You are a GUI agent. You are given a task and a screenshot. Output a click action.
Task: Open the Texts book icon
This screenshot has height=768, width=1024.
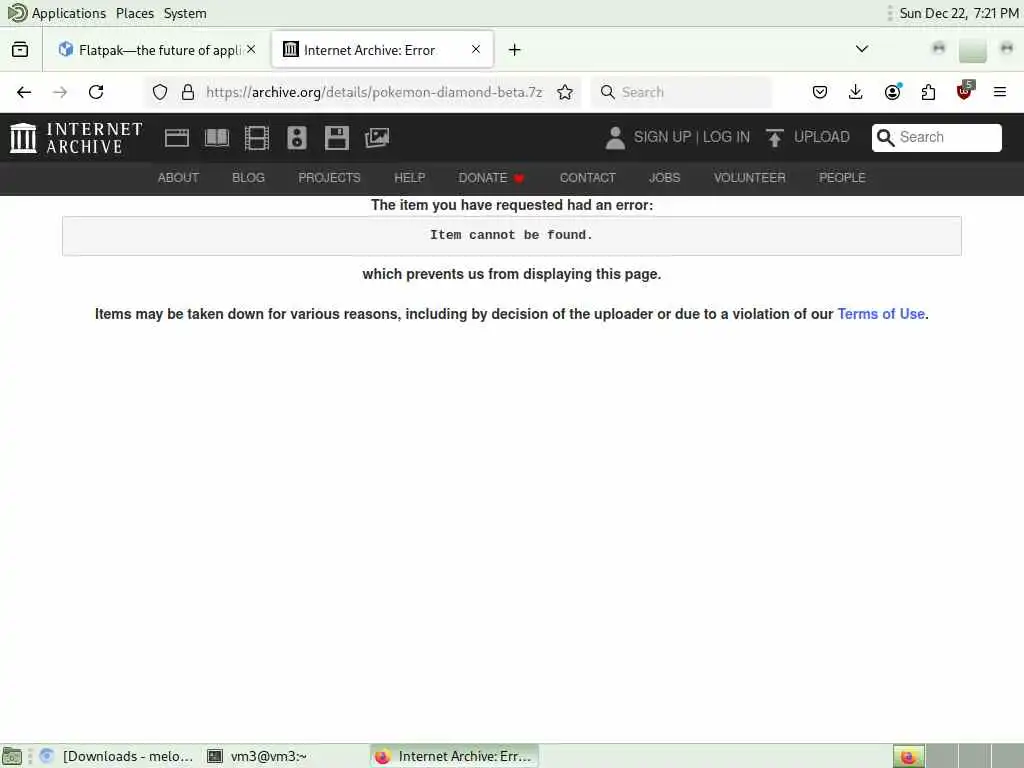tap(217, 138)
